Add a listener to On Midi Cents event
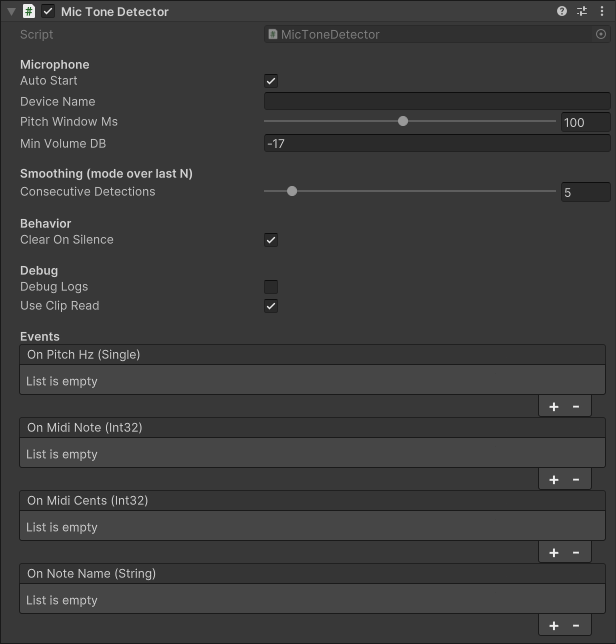This screenshot has width=616, height=644. tap(554, 553)
